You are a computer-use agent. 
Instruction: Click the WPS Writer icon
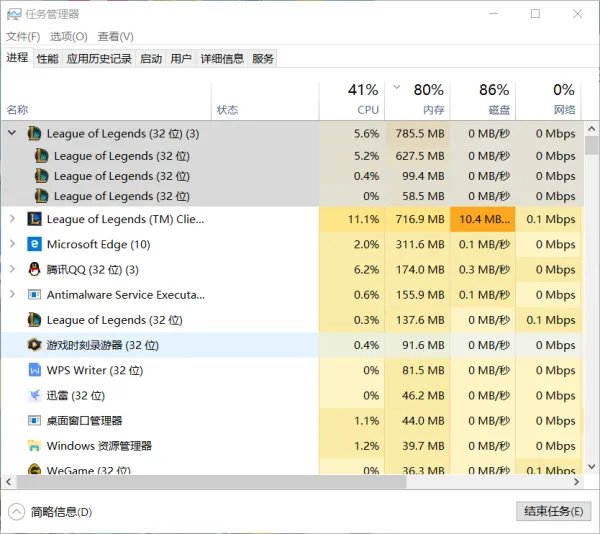click(x=34, y=370)
